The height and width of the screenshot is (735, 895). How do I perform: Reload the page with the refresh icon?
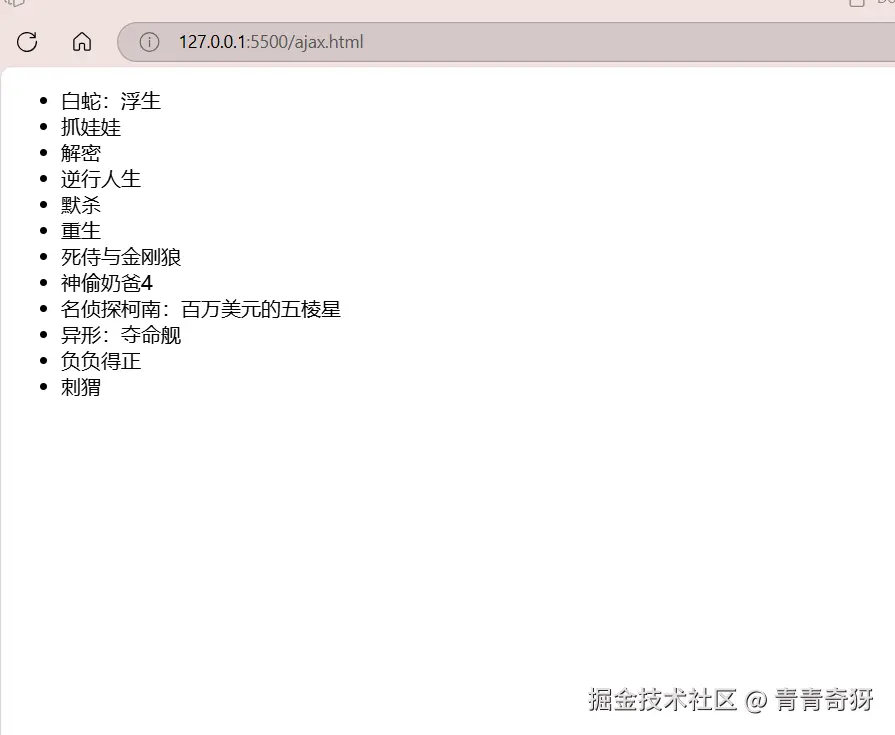(x=27, y=42)
